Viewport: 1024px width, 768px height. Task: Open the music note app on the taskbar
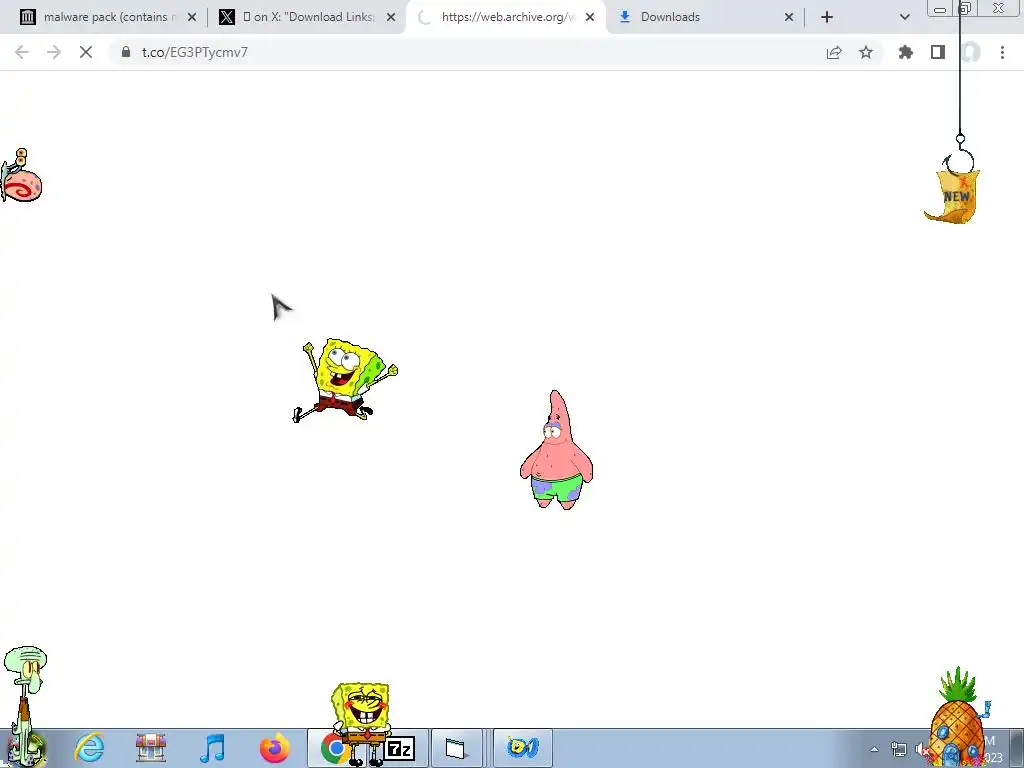click(213, 748)
